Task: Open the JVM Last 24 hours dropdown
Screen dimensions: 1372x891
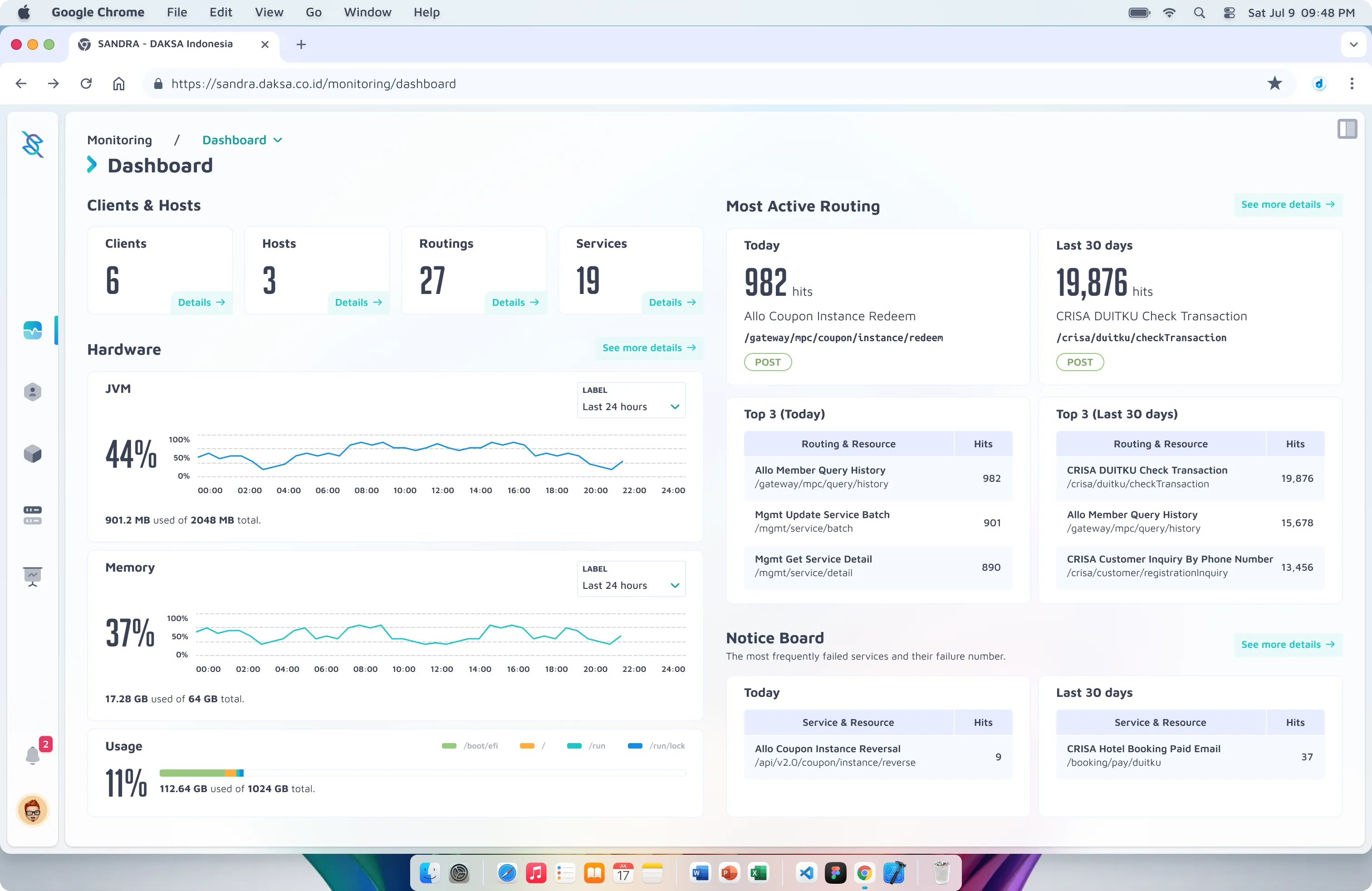Action: 631,400
